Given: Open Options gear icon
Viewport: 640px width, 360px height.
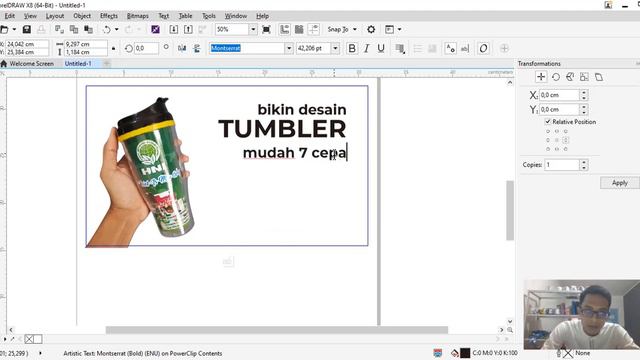Looking at the screenshot, I should tap(371, 29).
